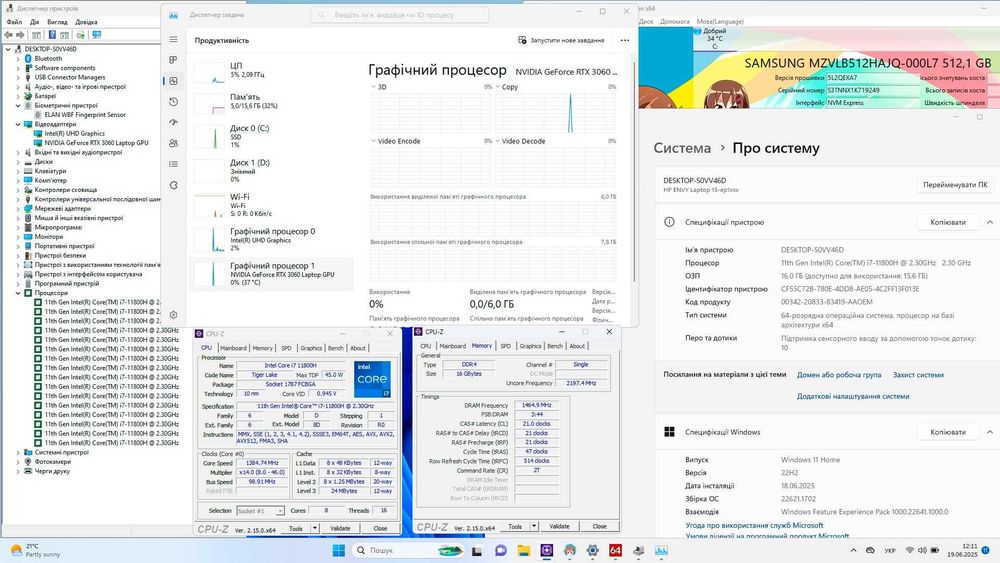Open Processes page in Task Manager sidebar

point(173,60)
